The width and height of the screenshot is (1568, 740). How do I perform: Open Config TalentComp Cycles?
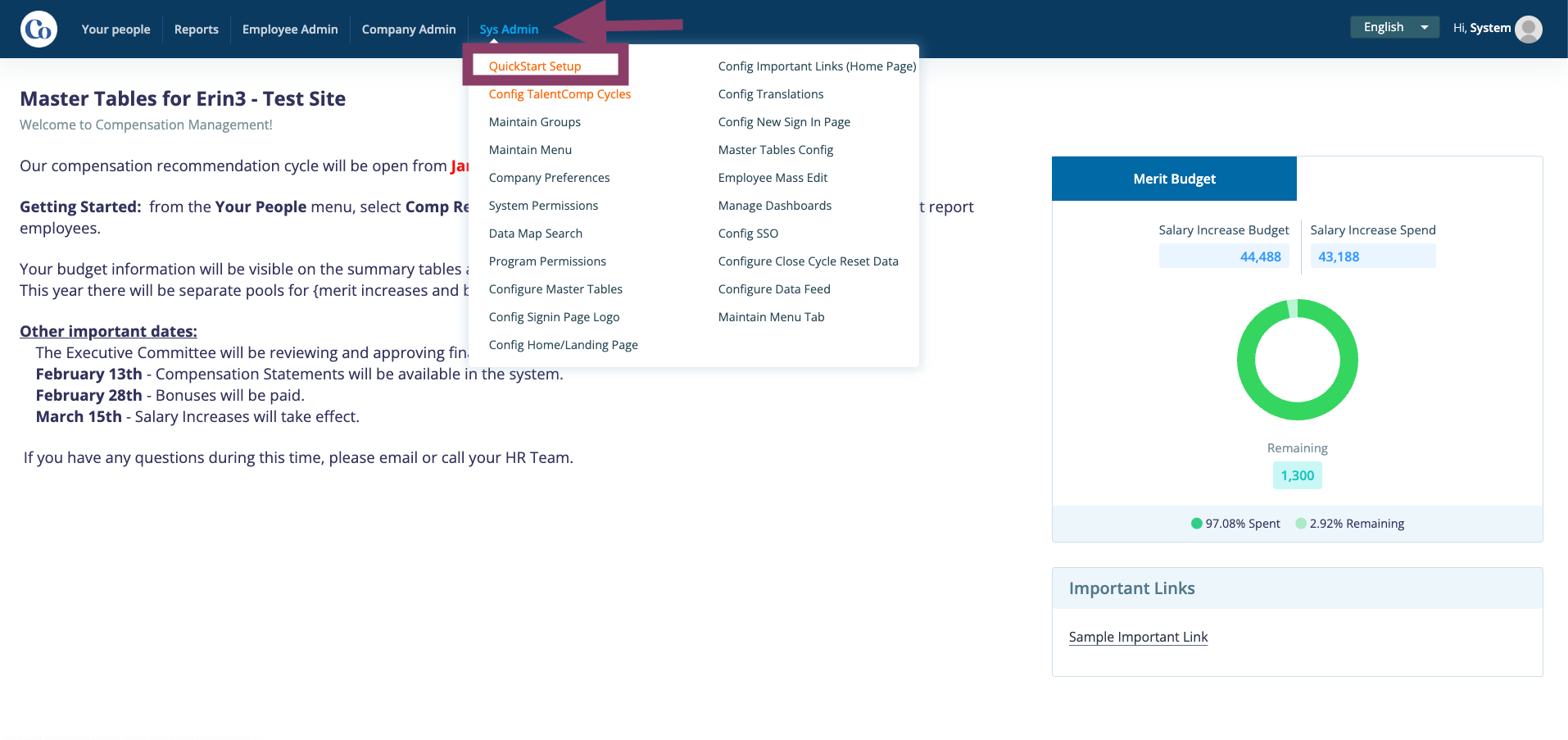(x=560, y=94)
